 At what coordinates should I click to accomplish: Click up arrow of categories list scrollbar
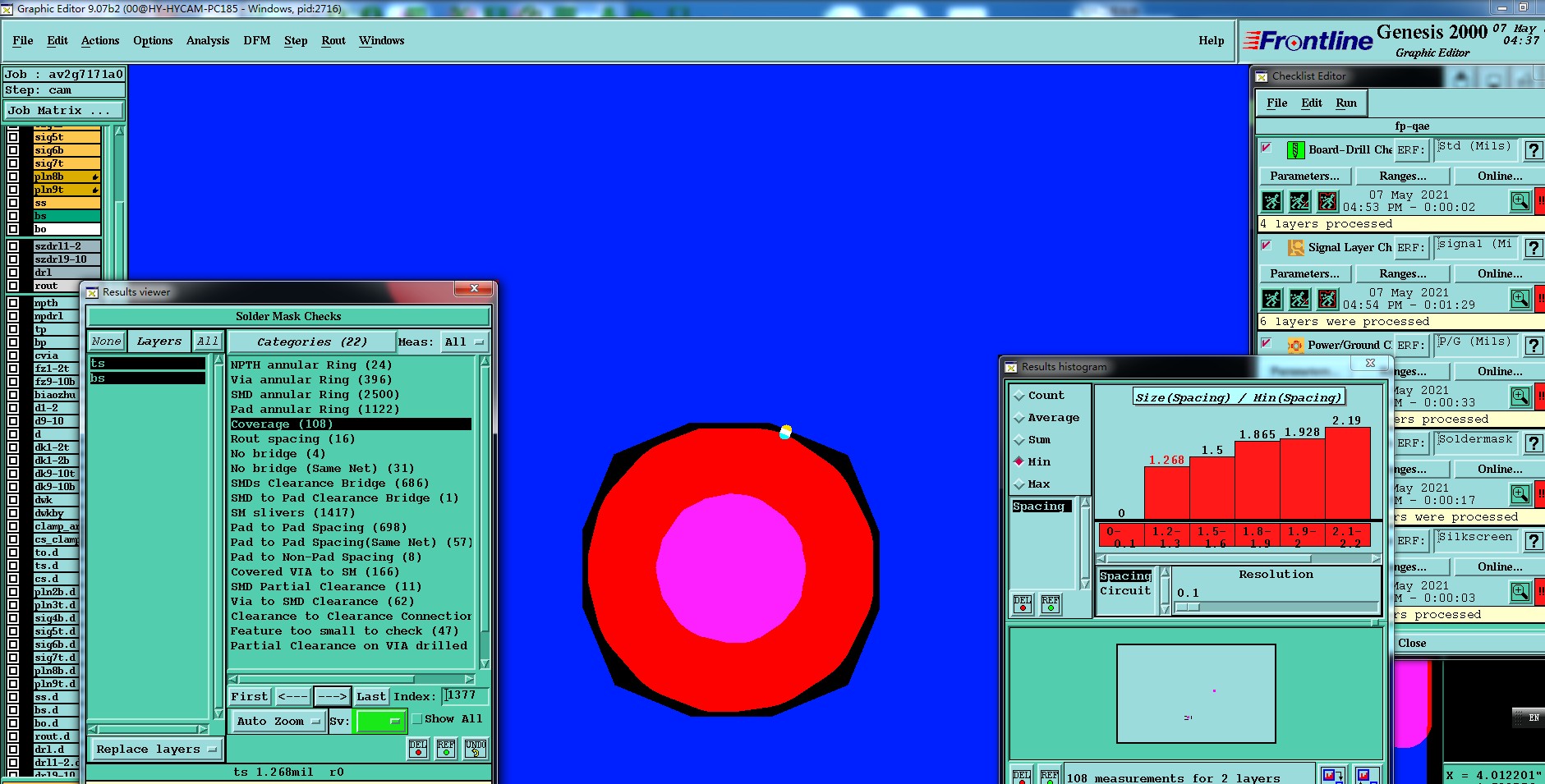tap(485, 361)
